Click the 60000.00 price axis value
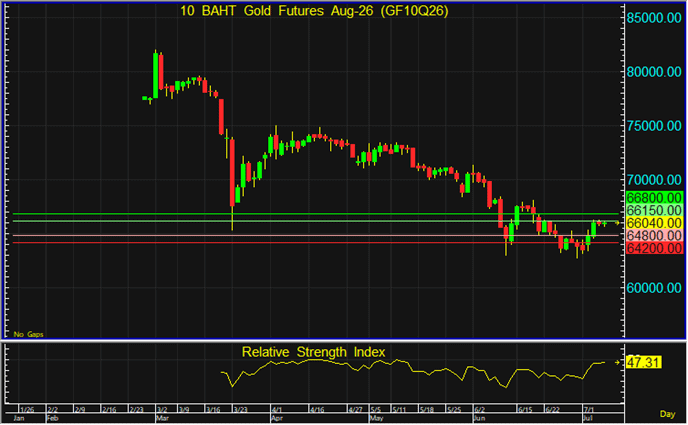 [x=654, y=288]
